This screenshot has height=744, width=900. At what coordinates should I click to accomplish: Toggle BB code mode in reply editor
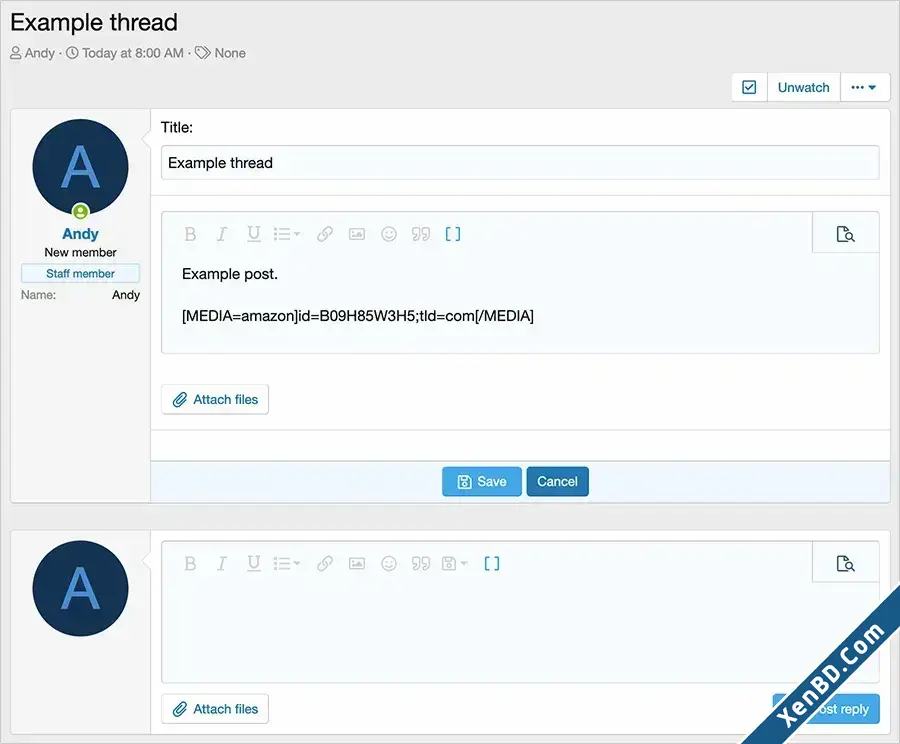click(492, 564)
